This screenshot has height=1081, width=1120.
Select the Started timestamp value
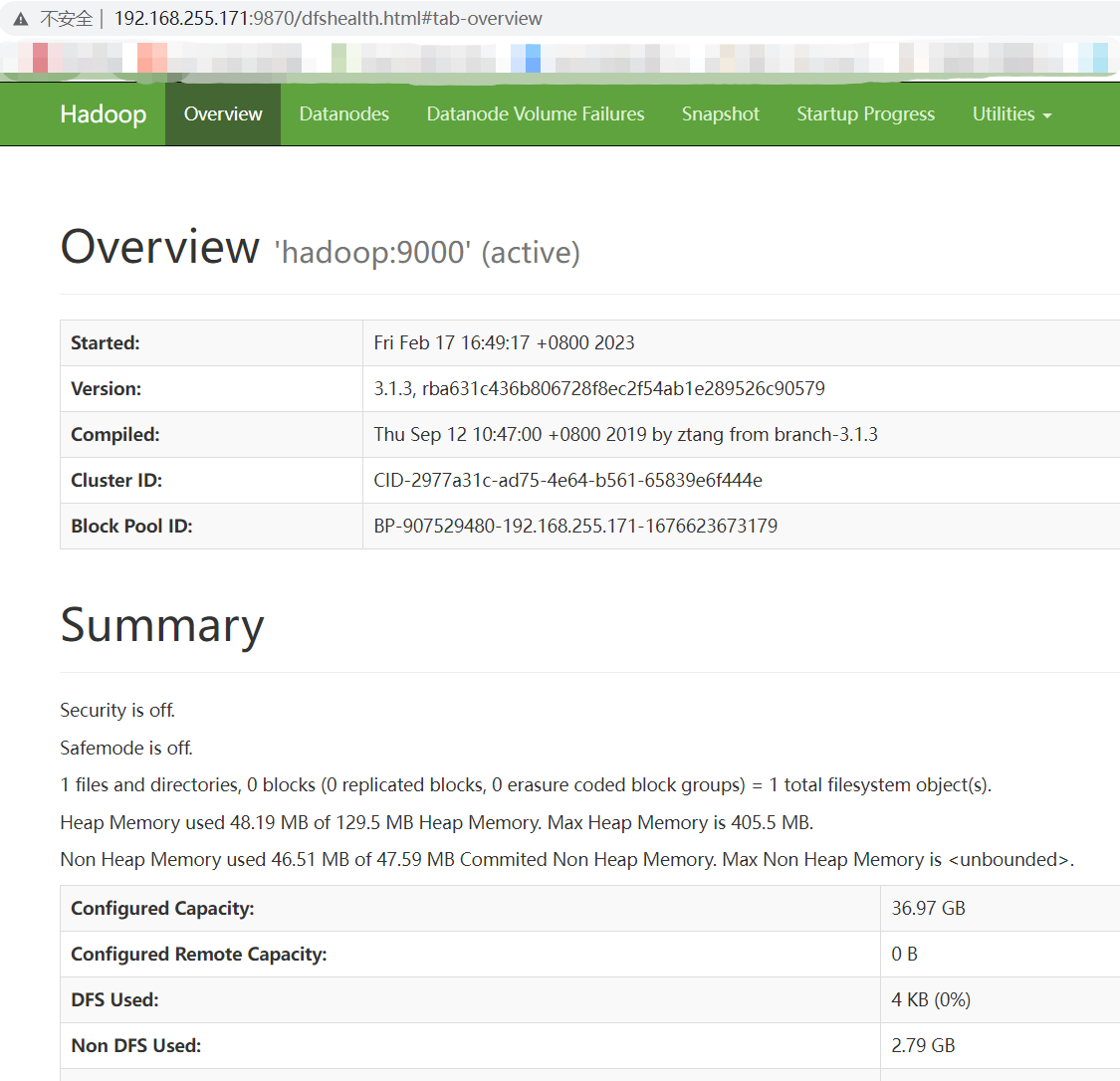[x=504, y=342]
